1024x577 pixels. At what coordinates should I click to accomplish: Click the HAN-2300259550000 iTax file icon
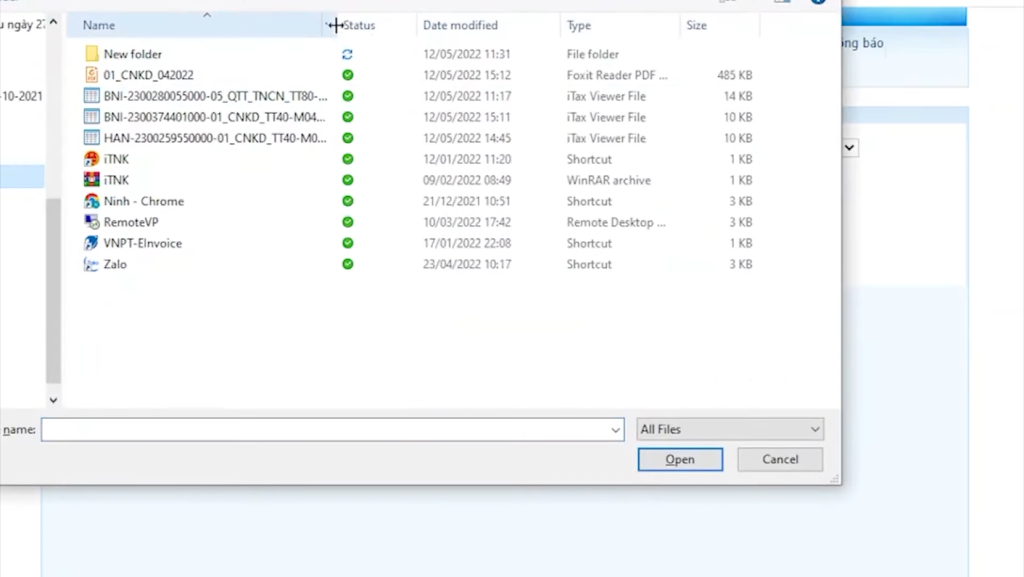(x=91, y=138)
